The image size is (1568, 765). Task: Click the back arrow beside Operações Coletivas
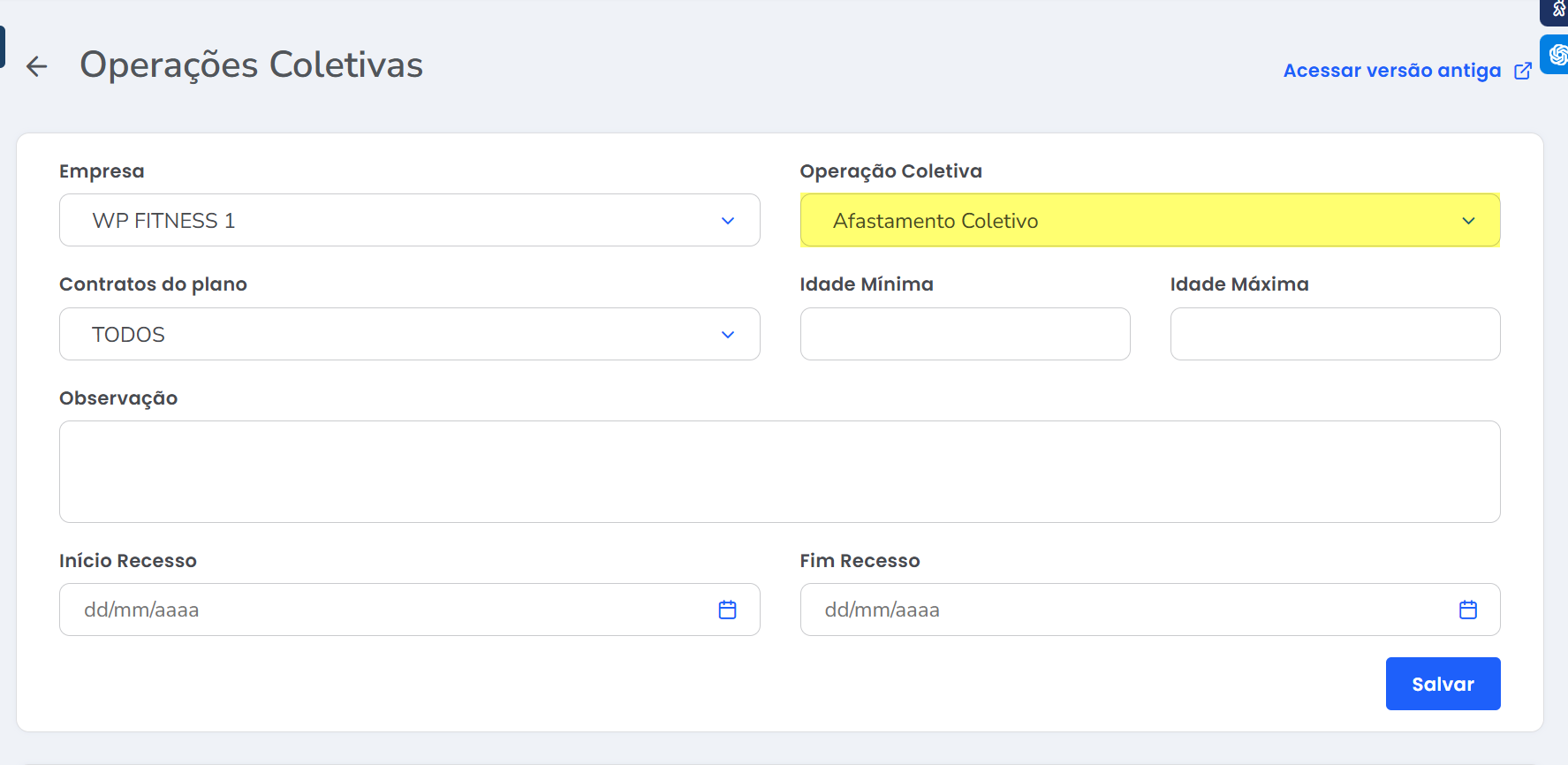click(x=36, y=66)
